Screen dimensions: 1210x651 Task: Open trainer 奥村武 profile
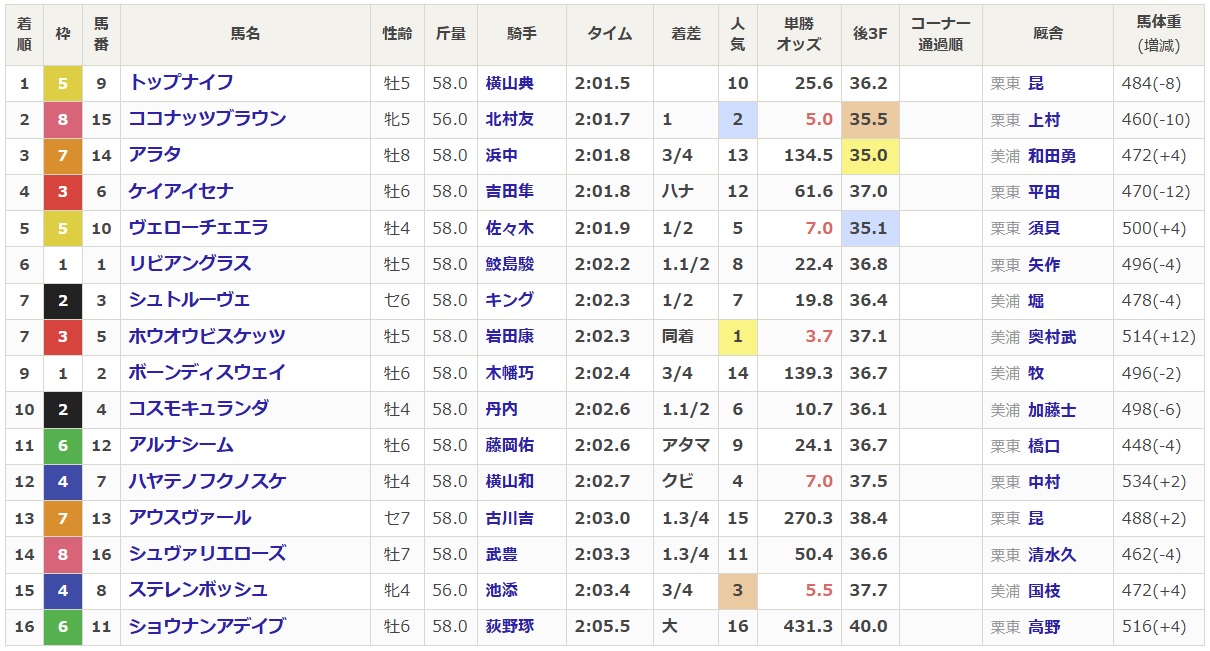[x=1051, y=337]
